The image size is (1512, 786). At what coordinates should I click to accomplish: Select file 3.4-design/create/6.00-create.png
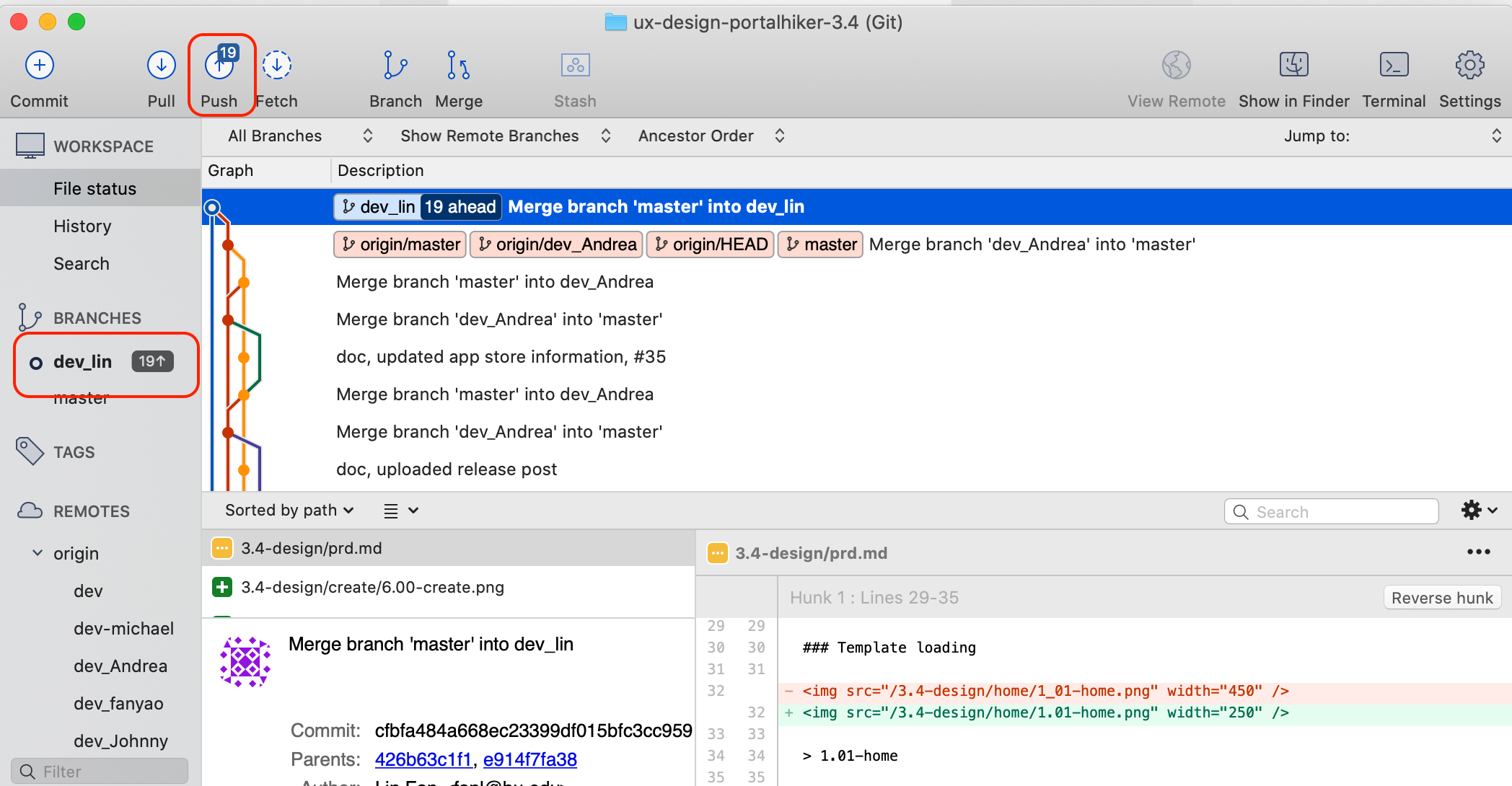coord(449,587)
